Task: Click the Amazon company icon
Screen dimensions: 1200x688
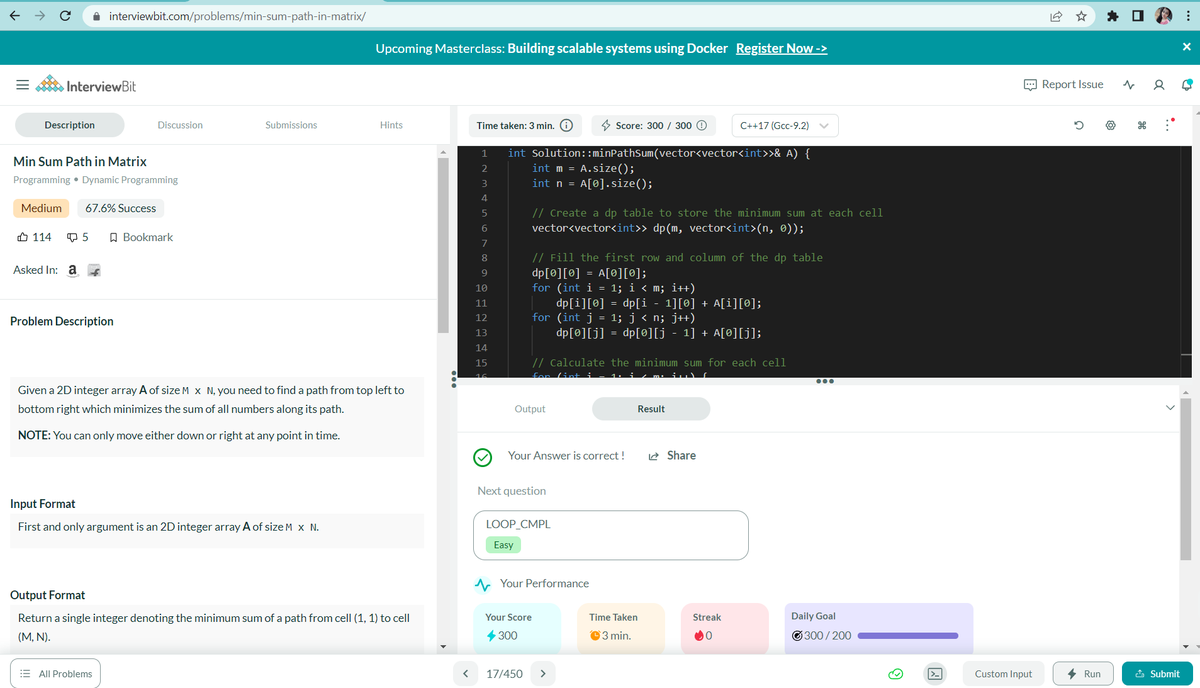Action: tap(72, 270)
